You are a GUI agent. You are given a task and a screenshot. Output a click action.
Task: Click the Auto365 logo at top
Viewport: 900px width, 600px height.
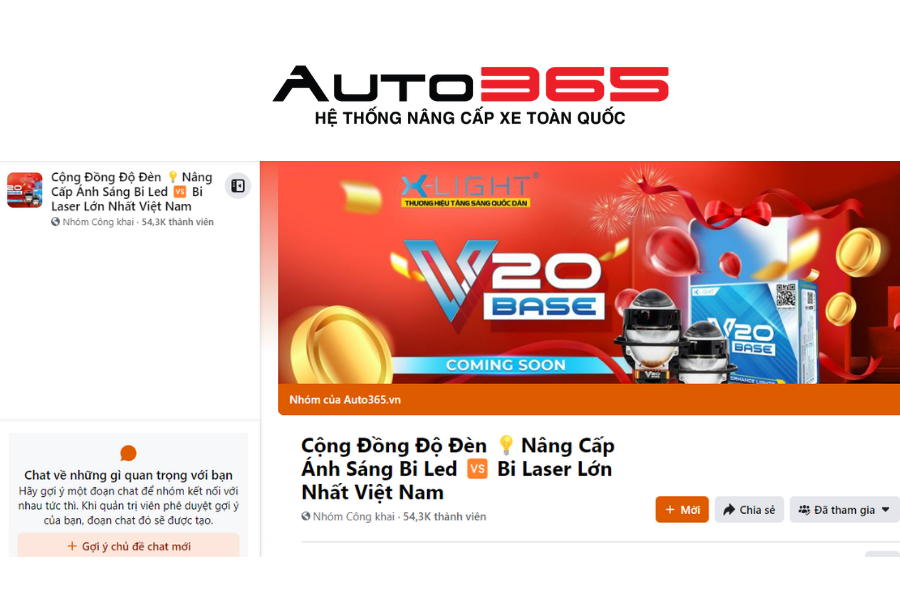[x=471, y=95]
